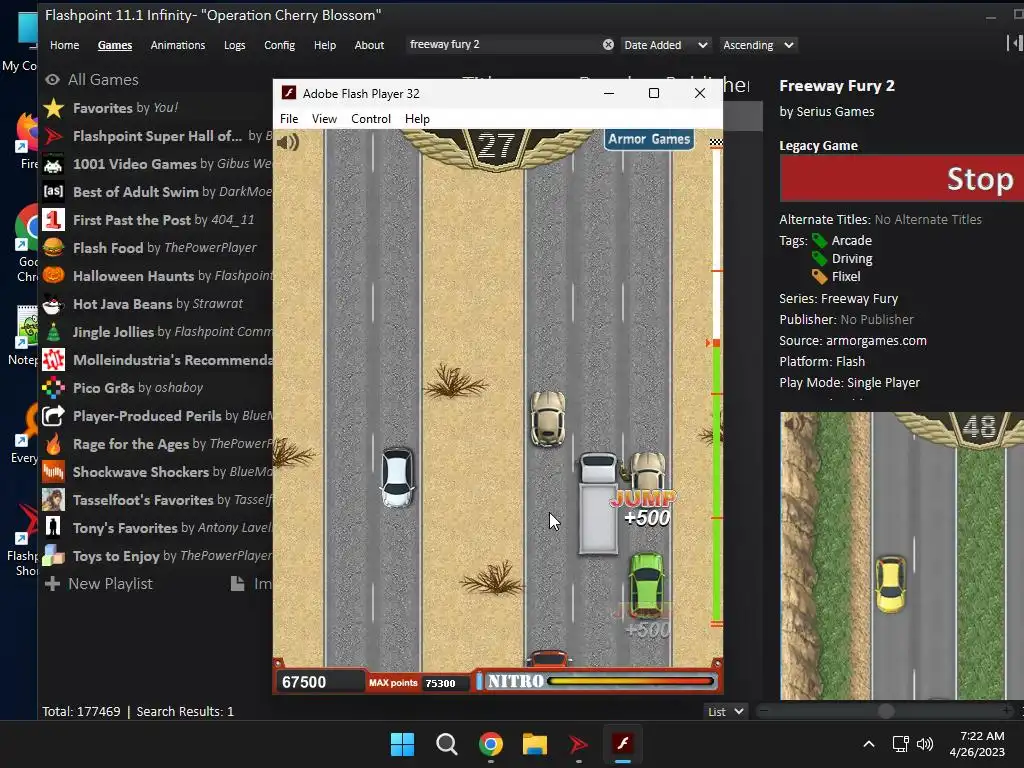Open the Games tab
The height and width of the screenshot is (768, 1024).
[115, 45]
